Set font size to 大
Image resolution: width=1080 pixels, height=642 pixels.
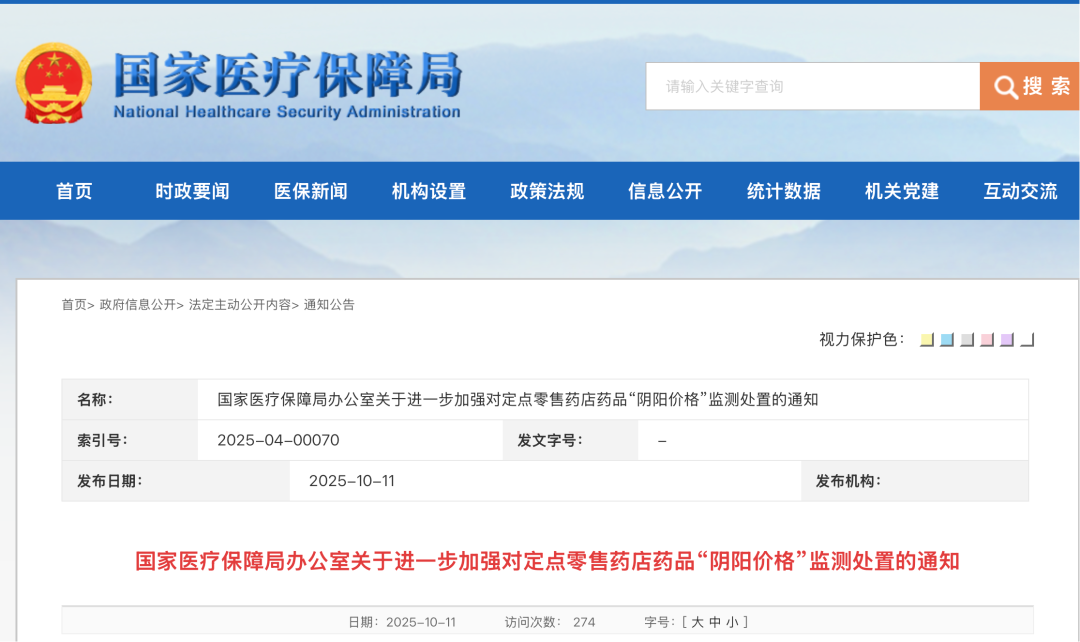(x=697, y=622)
